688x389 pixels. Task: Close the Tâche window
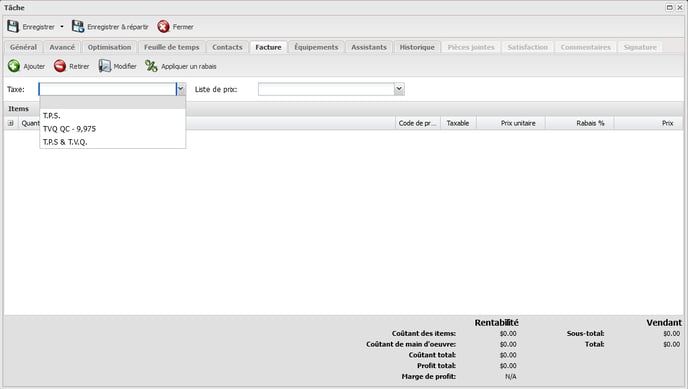[x=680, y=7]
